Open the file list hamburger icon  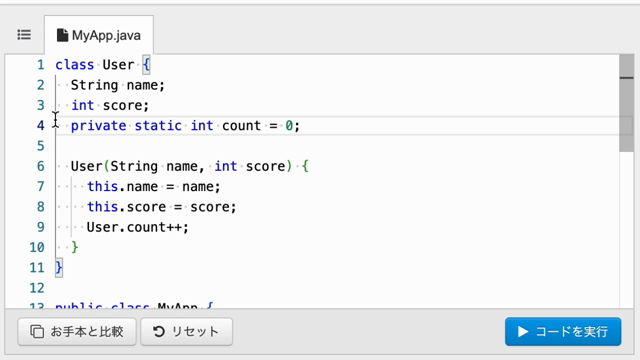tap(24, 35)
